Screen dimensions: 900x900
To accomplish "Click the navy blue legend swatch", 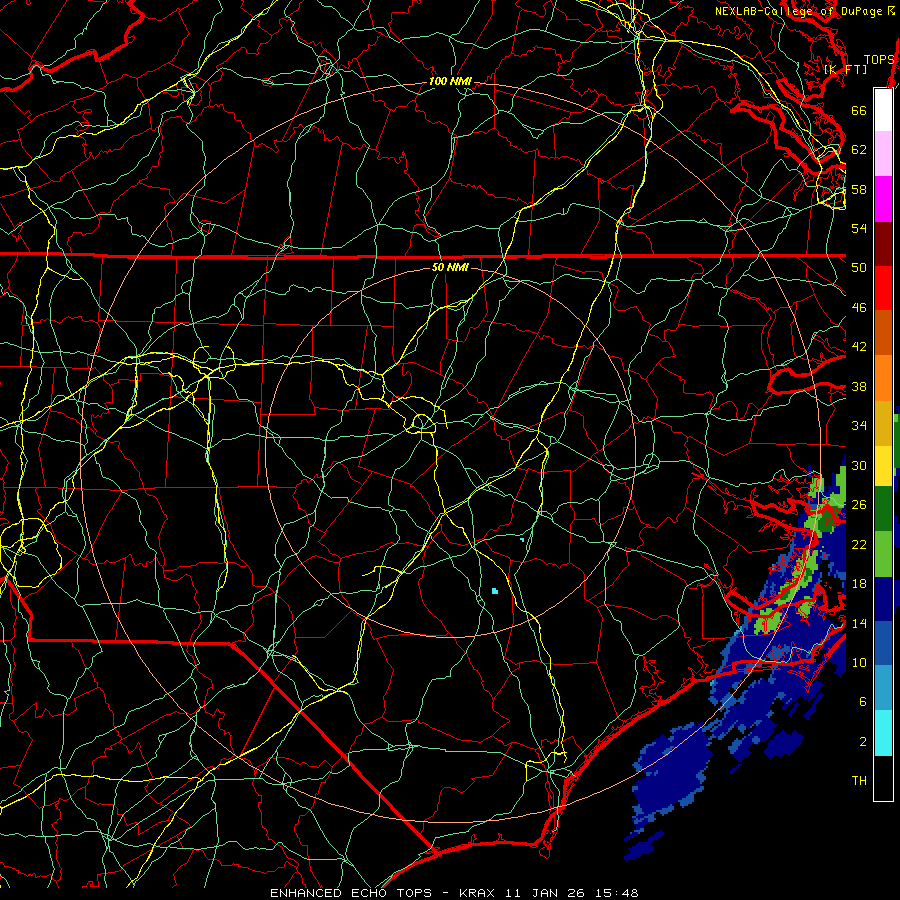I will click(883, 599).
